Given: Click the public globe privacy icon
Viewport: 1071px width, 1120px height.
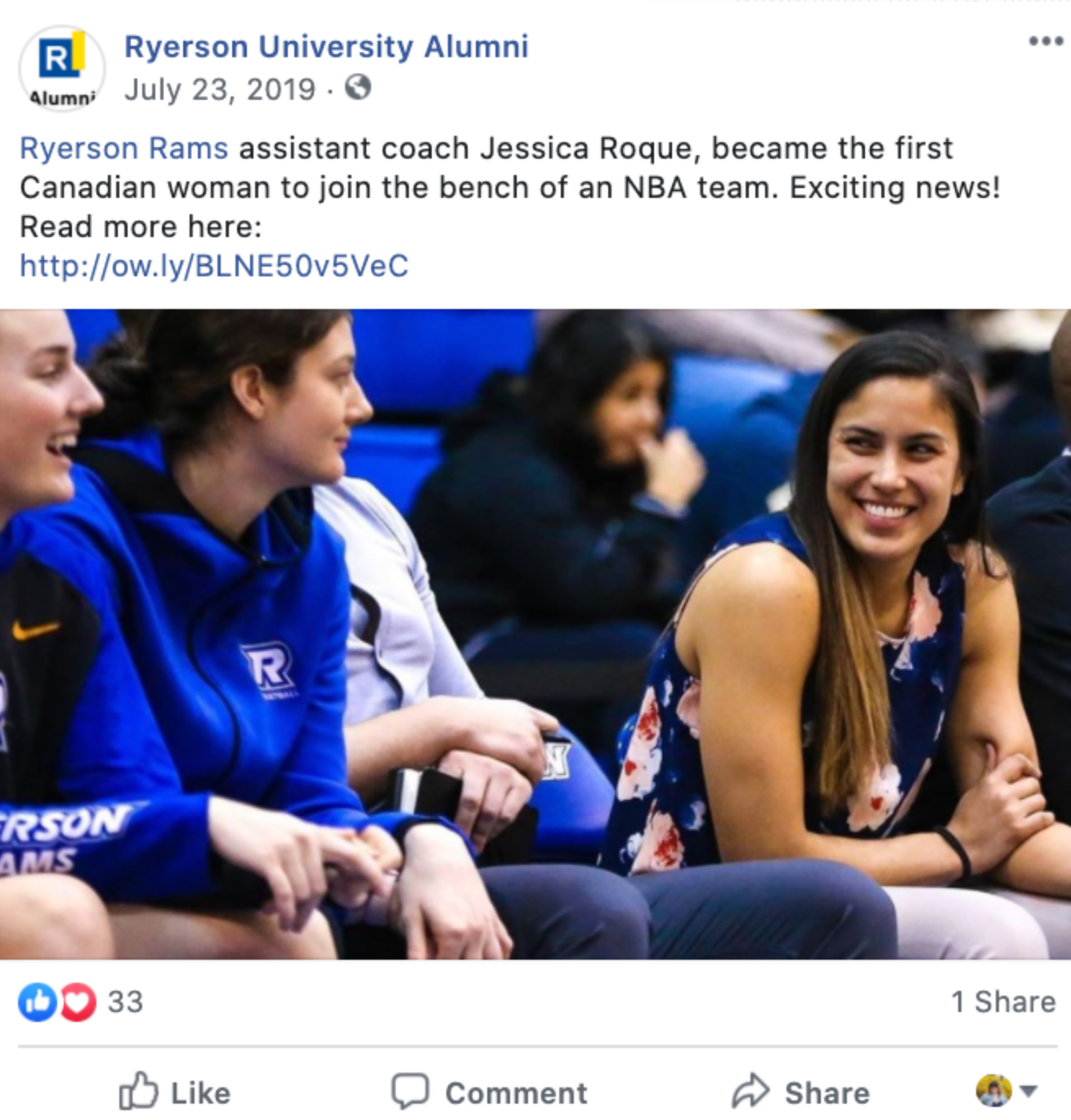Looking at the screenshot, I should tap(357, 87).
